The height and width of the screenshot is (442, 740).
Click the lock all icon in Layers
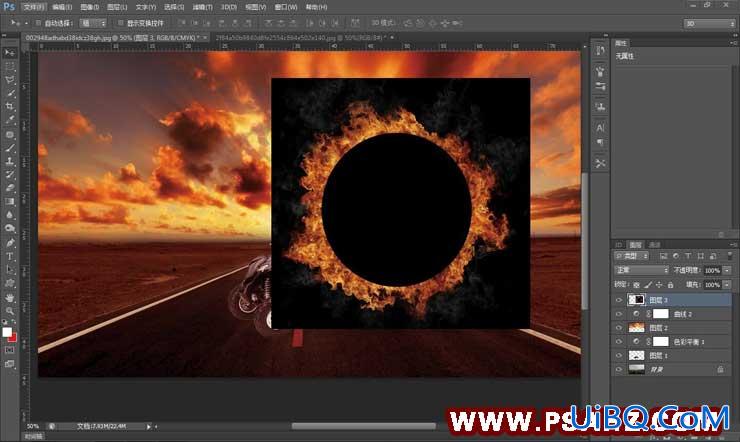click(671, 285)
